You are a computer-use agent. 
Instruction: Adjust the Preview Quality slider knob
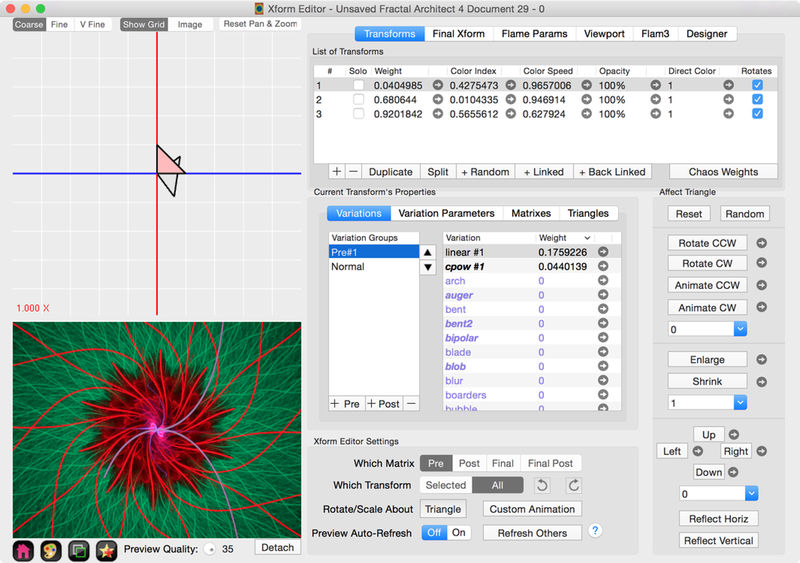coord(210,549)
